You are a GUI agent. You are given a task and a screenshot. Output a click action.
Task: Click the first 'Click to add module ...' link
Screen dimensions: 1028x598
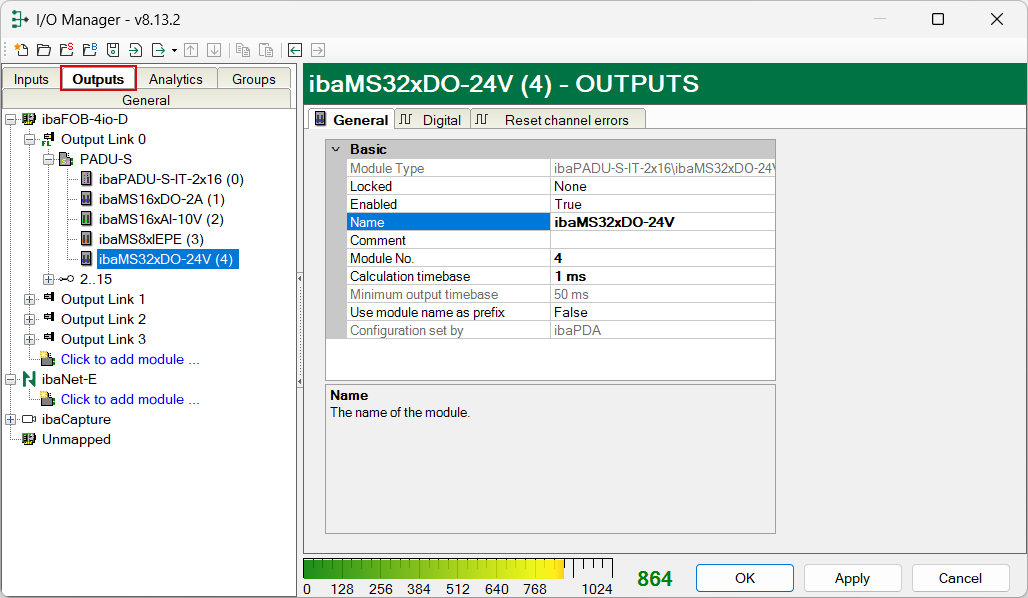coord(130,359)
